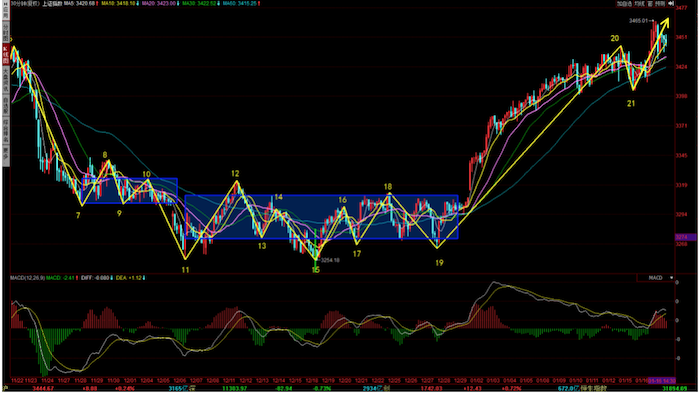The width and height of the screenshot is (700, 396).
Task: Switch to the 分时图 sidebar tab
Action: coord(6,31)
